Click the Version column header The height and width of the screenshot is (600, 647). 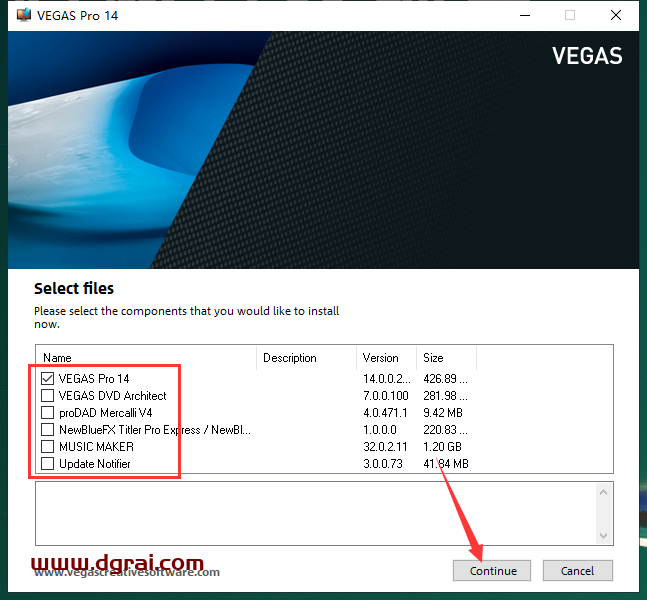(387, 358)
